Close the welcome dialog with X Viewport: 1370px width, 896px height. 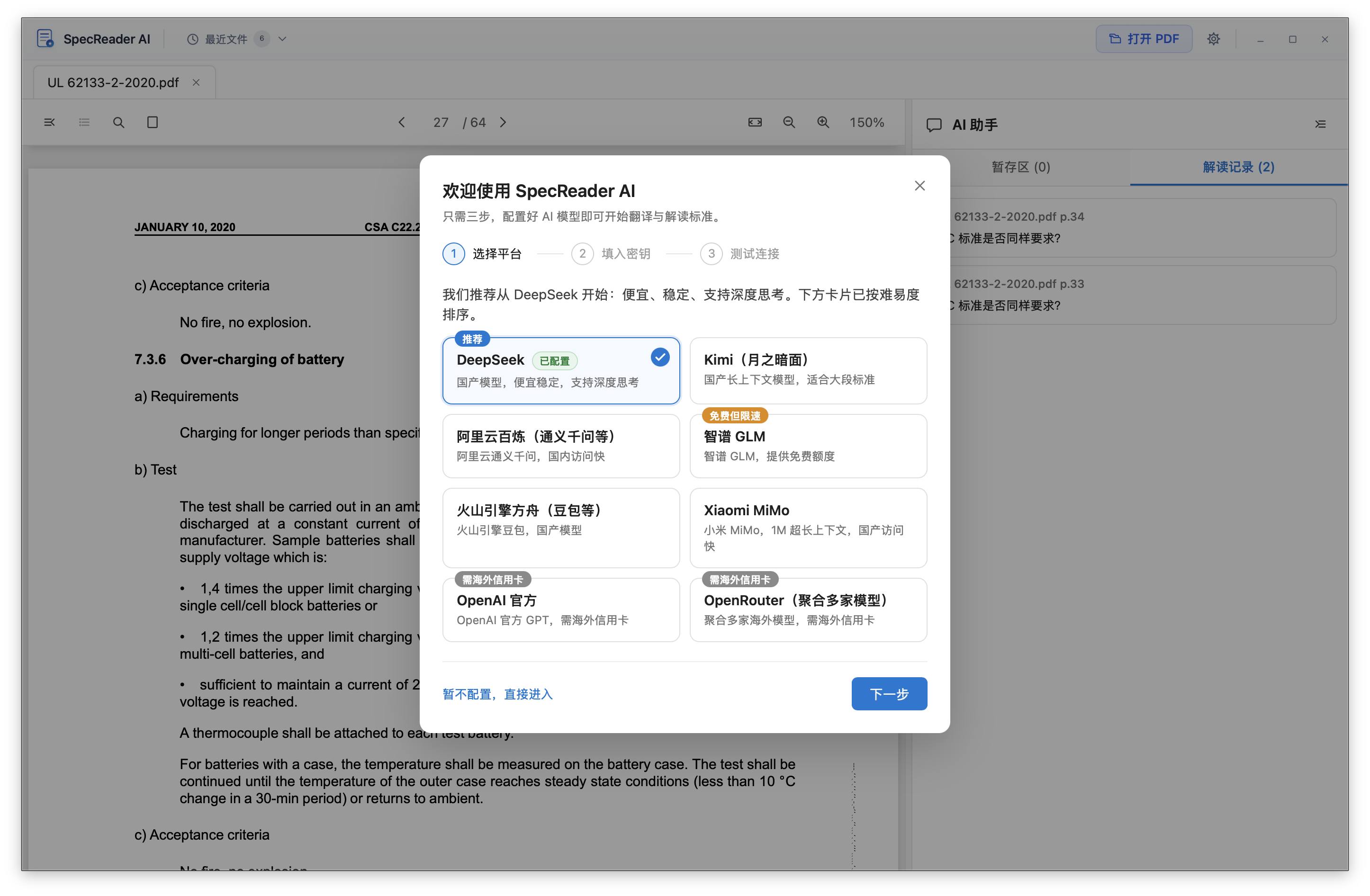[x=920, y=185]
